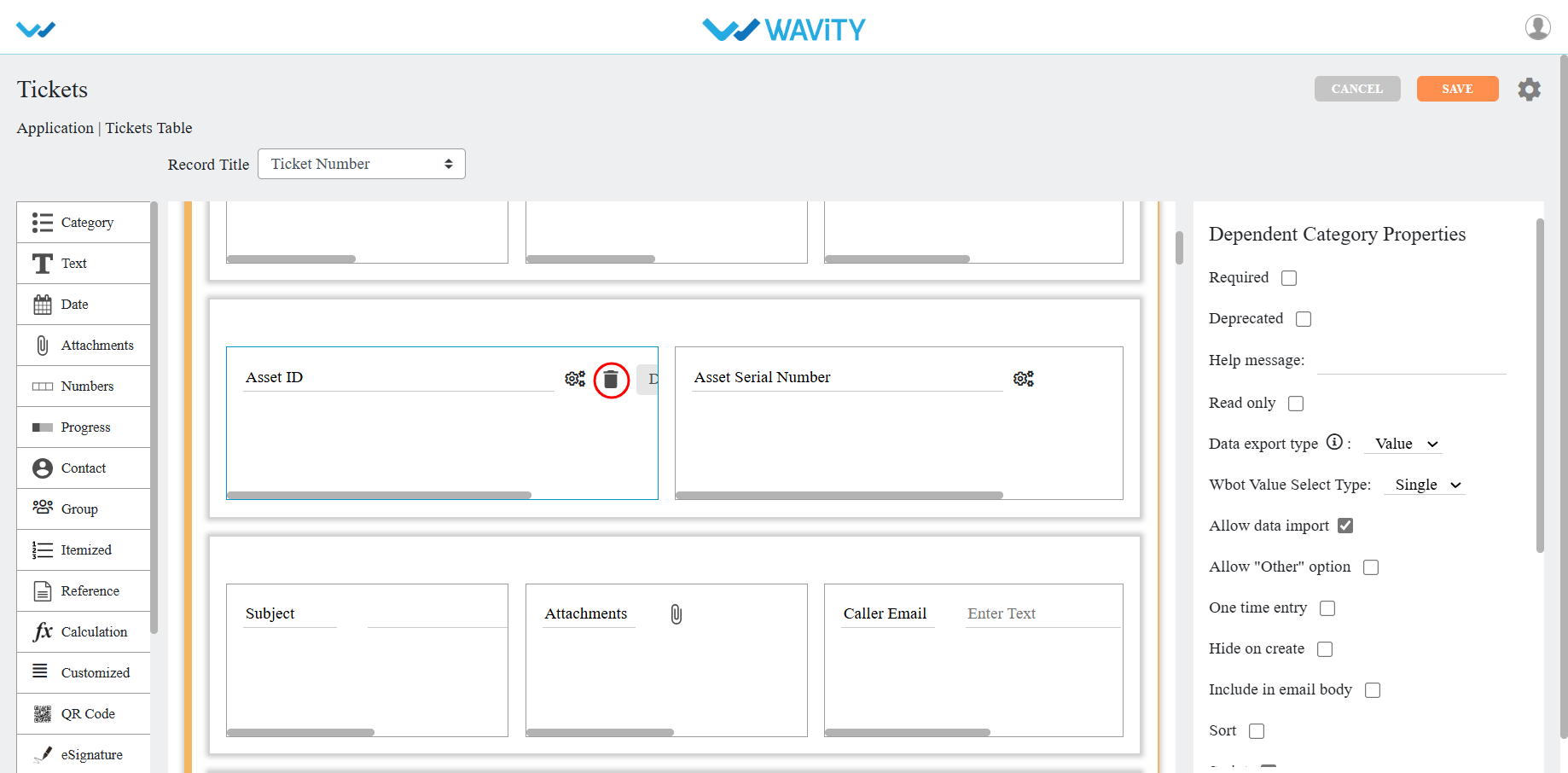
Task: Click the paperclip icon in Attachments field
Action: click(x=677, y=614)
